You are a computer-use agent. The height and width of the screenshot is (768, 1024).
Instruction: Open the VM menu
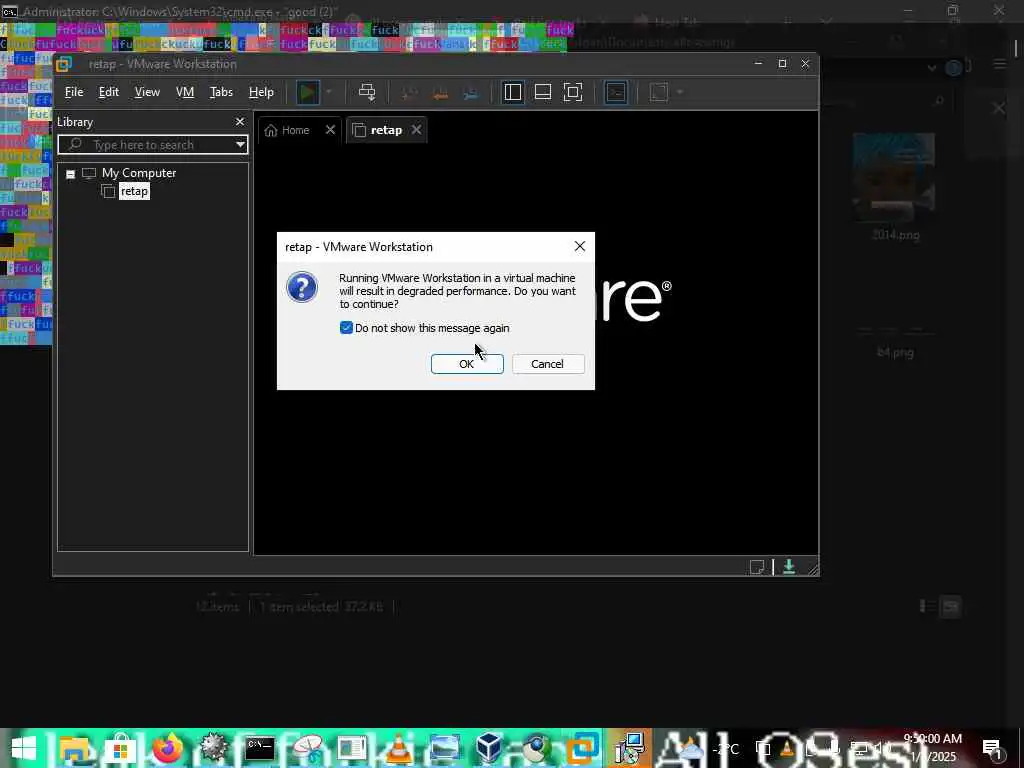[185, 92]
